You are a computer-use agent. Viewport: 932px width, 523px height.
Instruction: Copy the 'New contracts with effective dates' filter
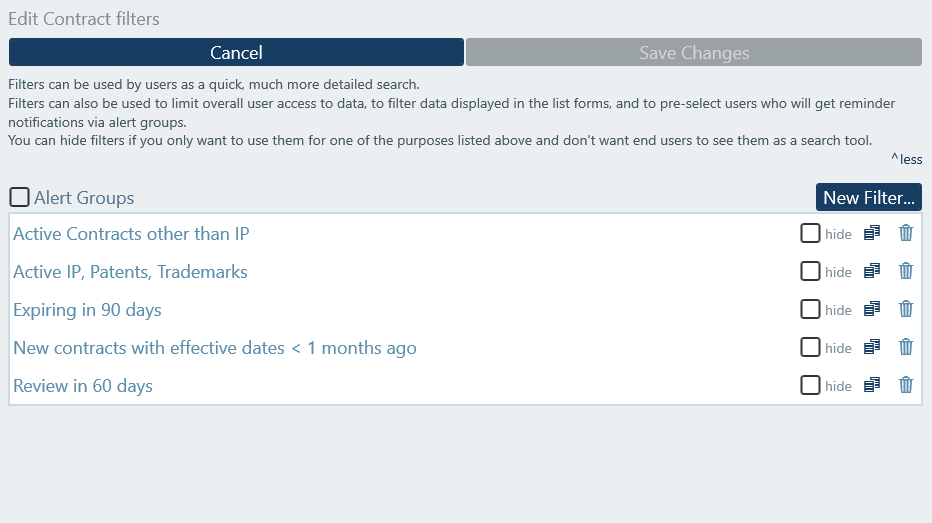(x=872, y=347)
